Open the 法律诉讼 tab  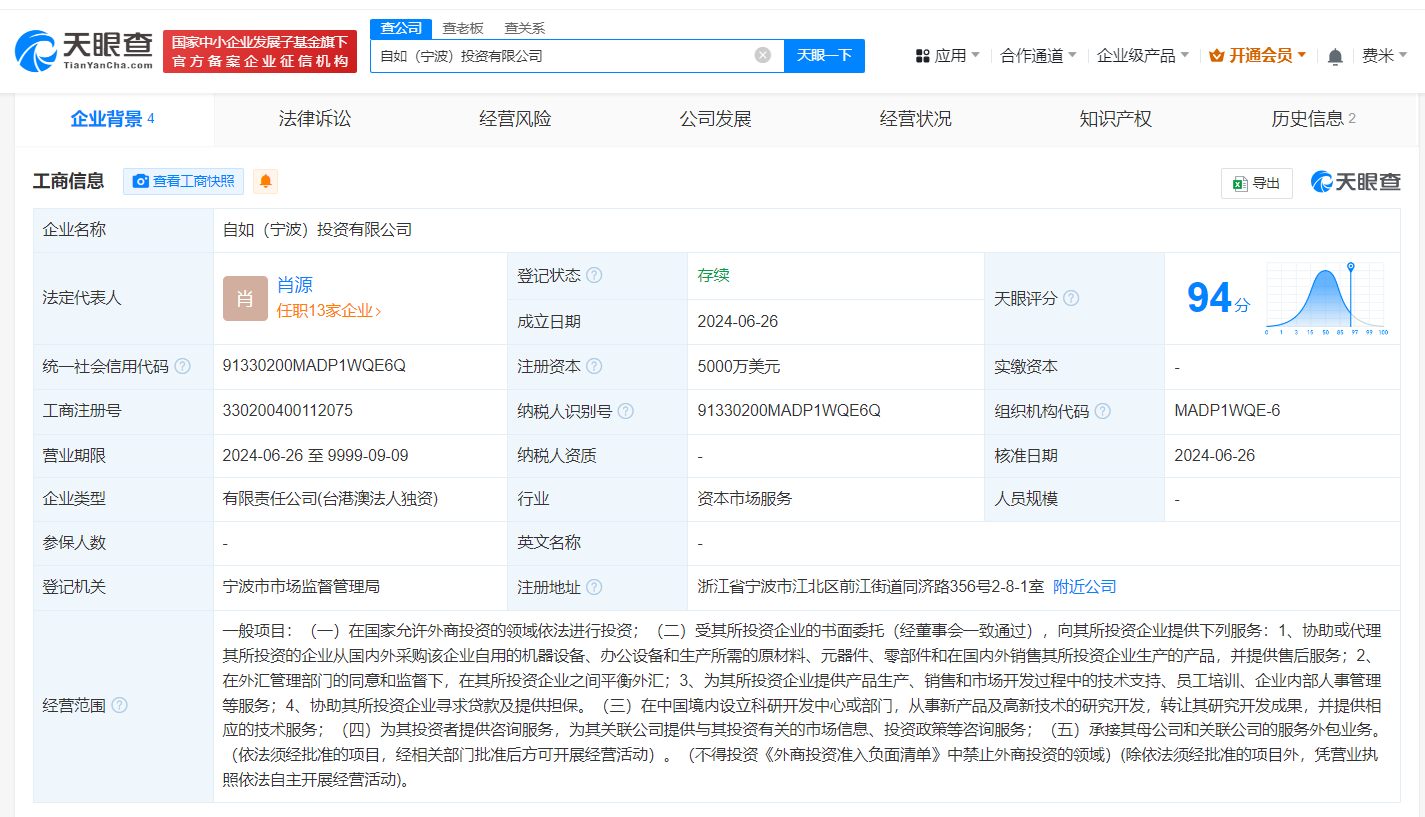click(315, 118)
